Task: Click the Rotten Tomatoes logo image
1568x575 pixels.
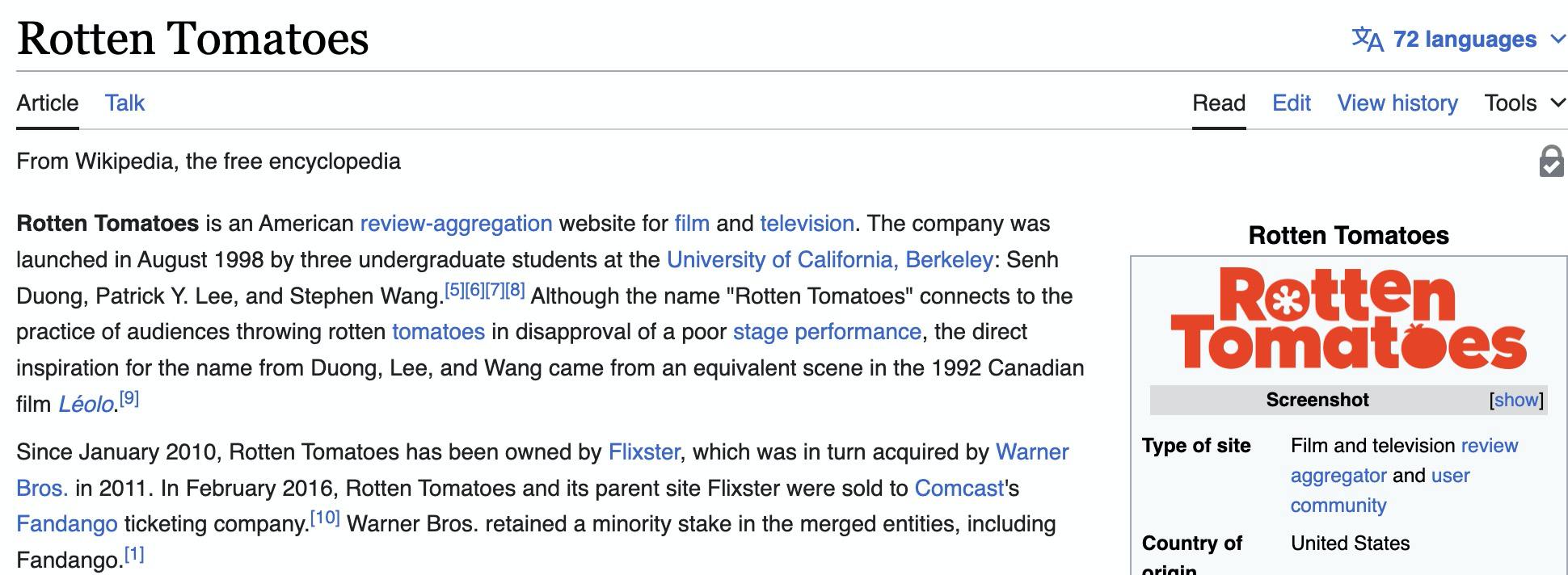Action: [x=1348, y=319]
